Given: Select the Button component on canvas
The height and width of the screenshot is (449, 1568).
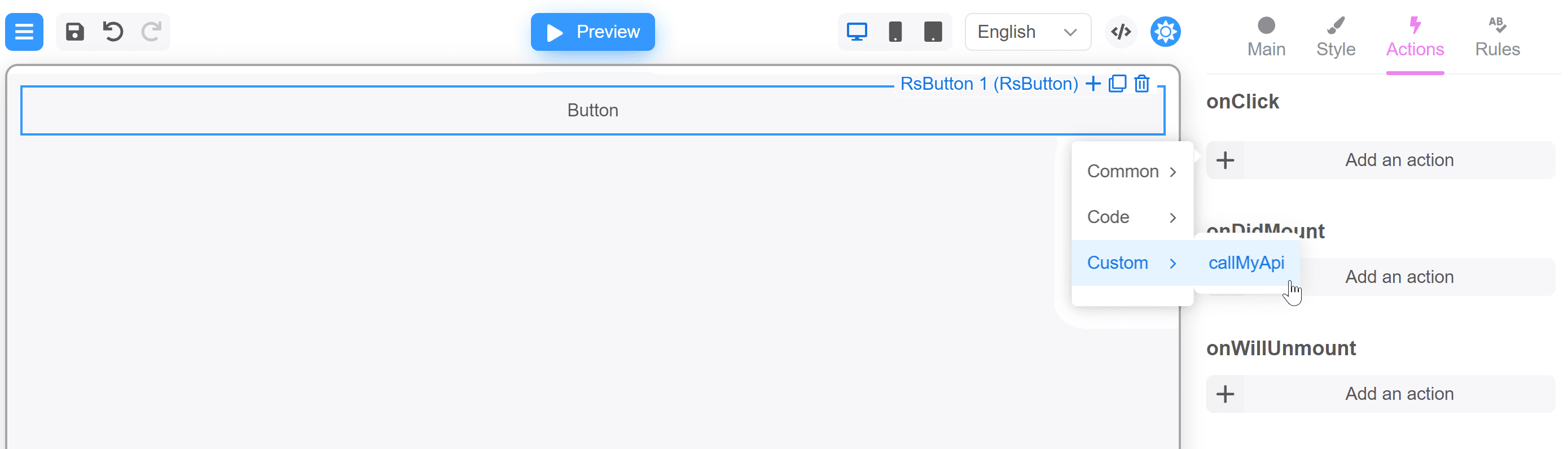Looking at the screenshot, I should click(x=592, y=110).
